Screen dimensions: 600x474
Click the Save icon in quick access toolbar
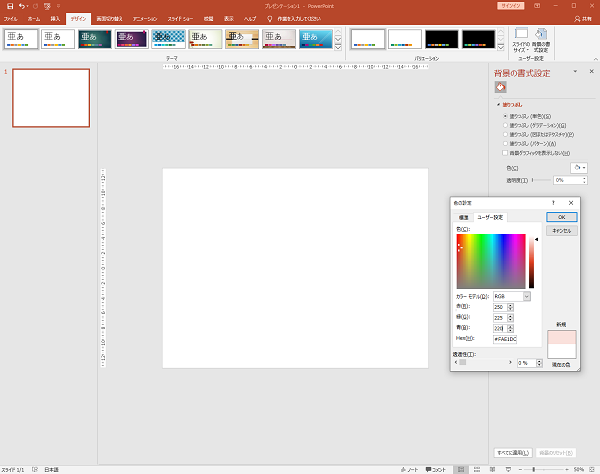tap(10, 6)
